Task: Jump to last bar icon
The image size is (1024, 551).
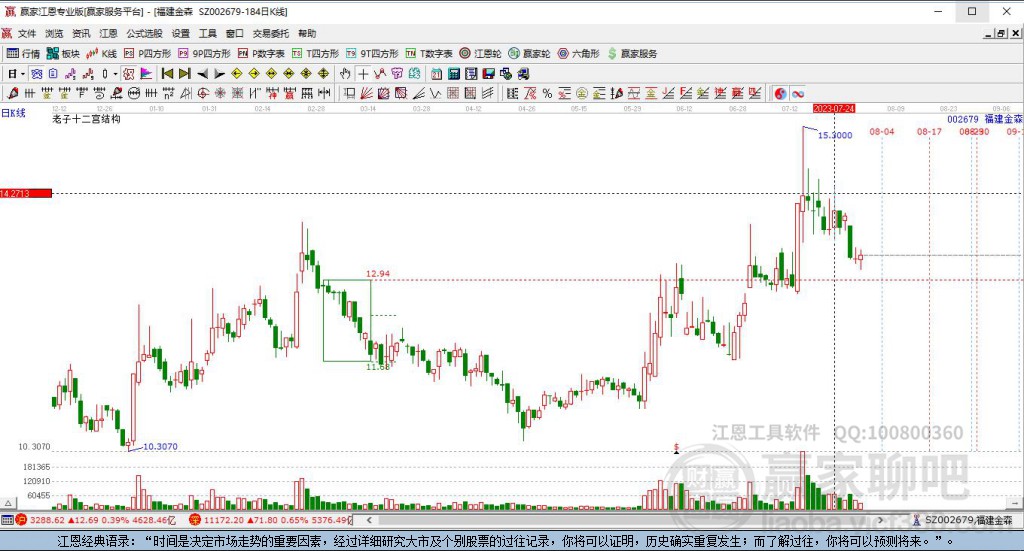Action: (185, 74)
